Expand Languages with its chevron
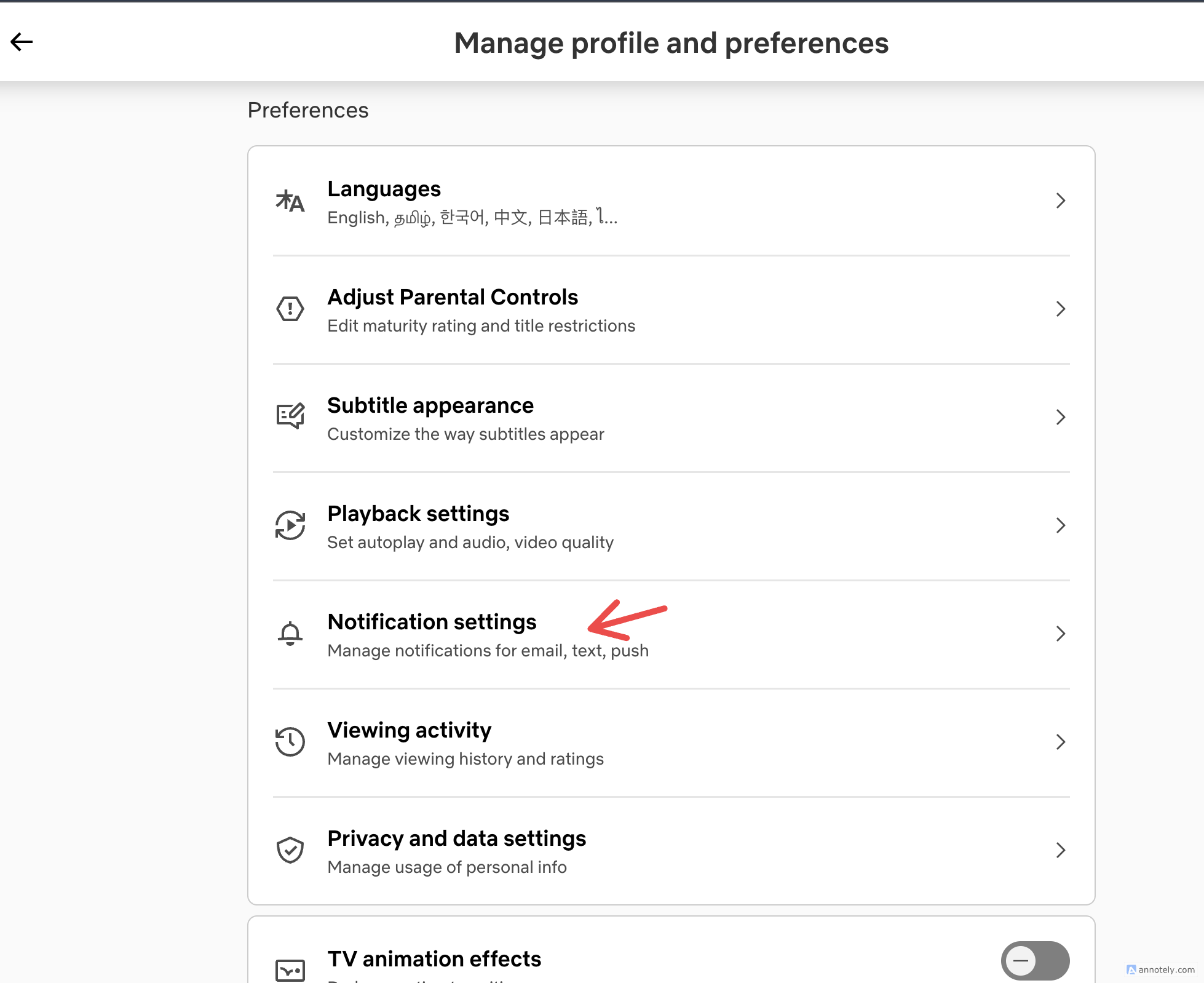The image size is (1204, 983). 1060,201
